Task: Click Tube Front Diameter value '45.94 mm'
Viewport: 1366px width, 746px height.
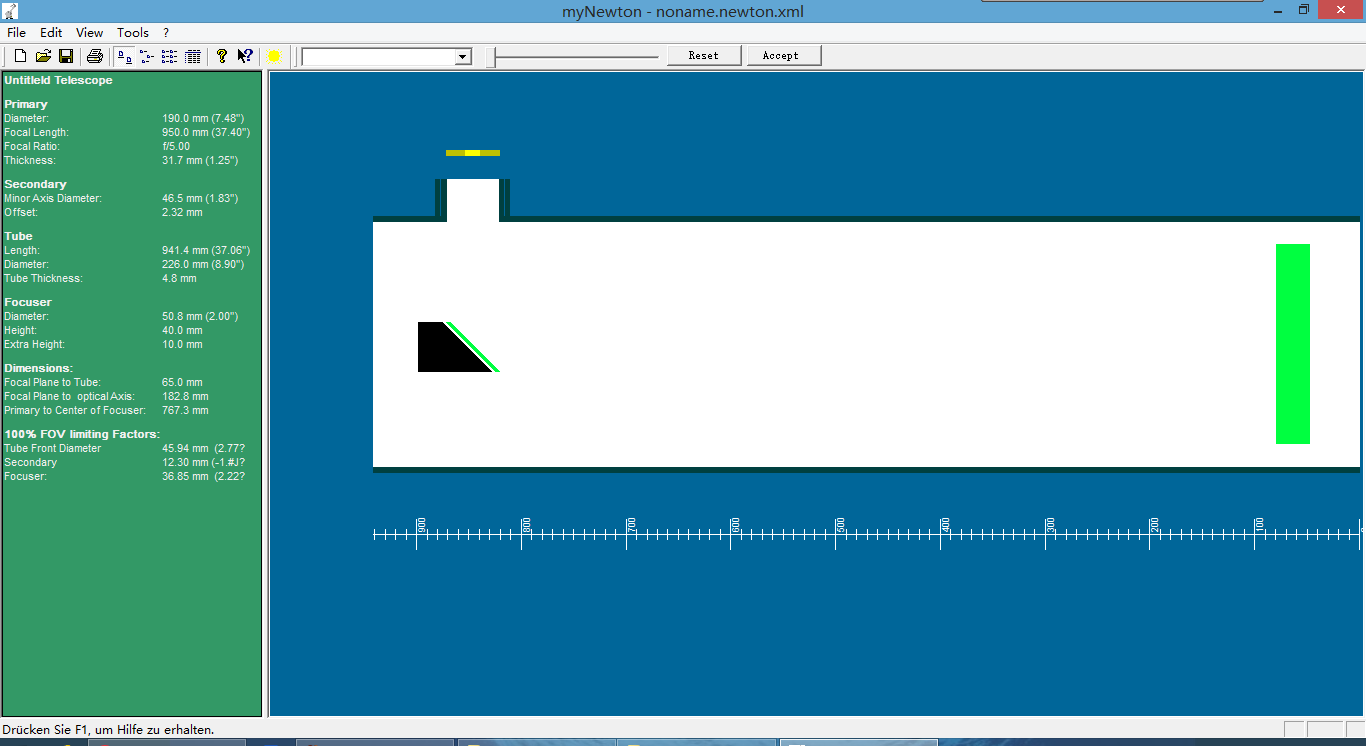Action: [186, 448]
